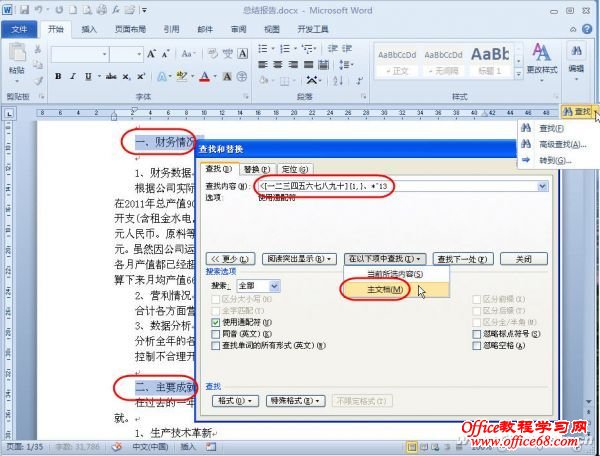The height and width of the screenshot is (456, 600).
Task: Apply Underline formatting
Action: click(x=88, y=77)
